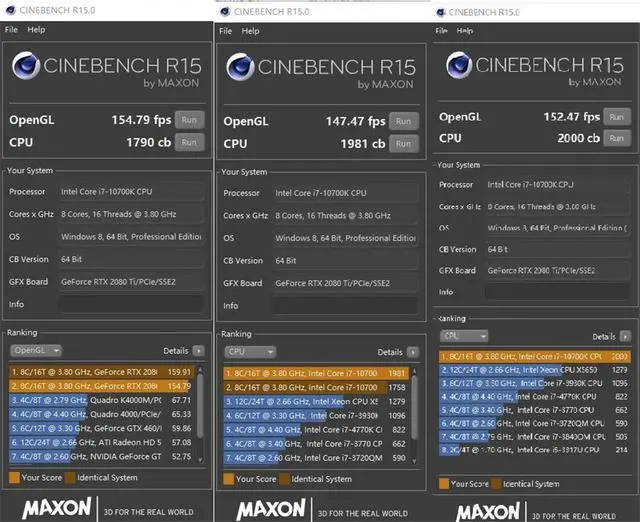The width and height of the screenshot is (640, 522).
Task: Click Info input field in middle window
Action: (x=345, y=306)
